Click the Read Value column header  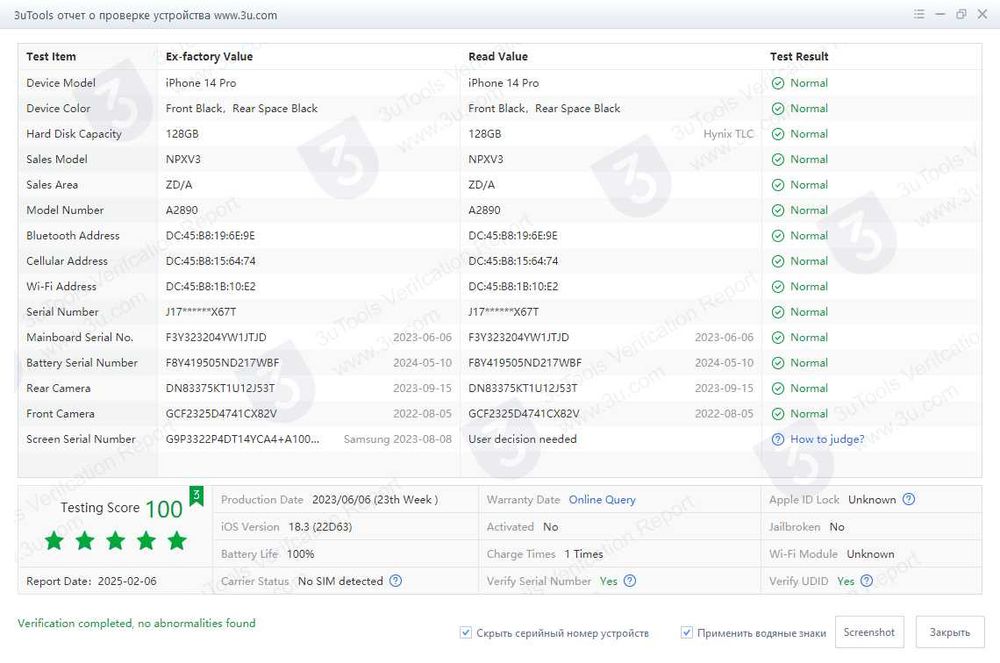498,56
